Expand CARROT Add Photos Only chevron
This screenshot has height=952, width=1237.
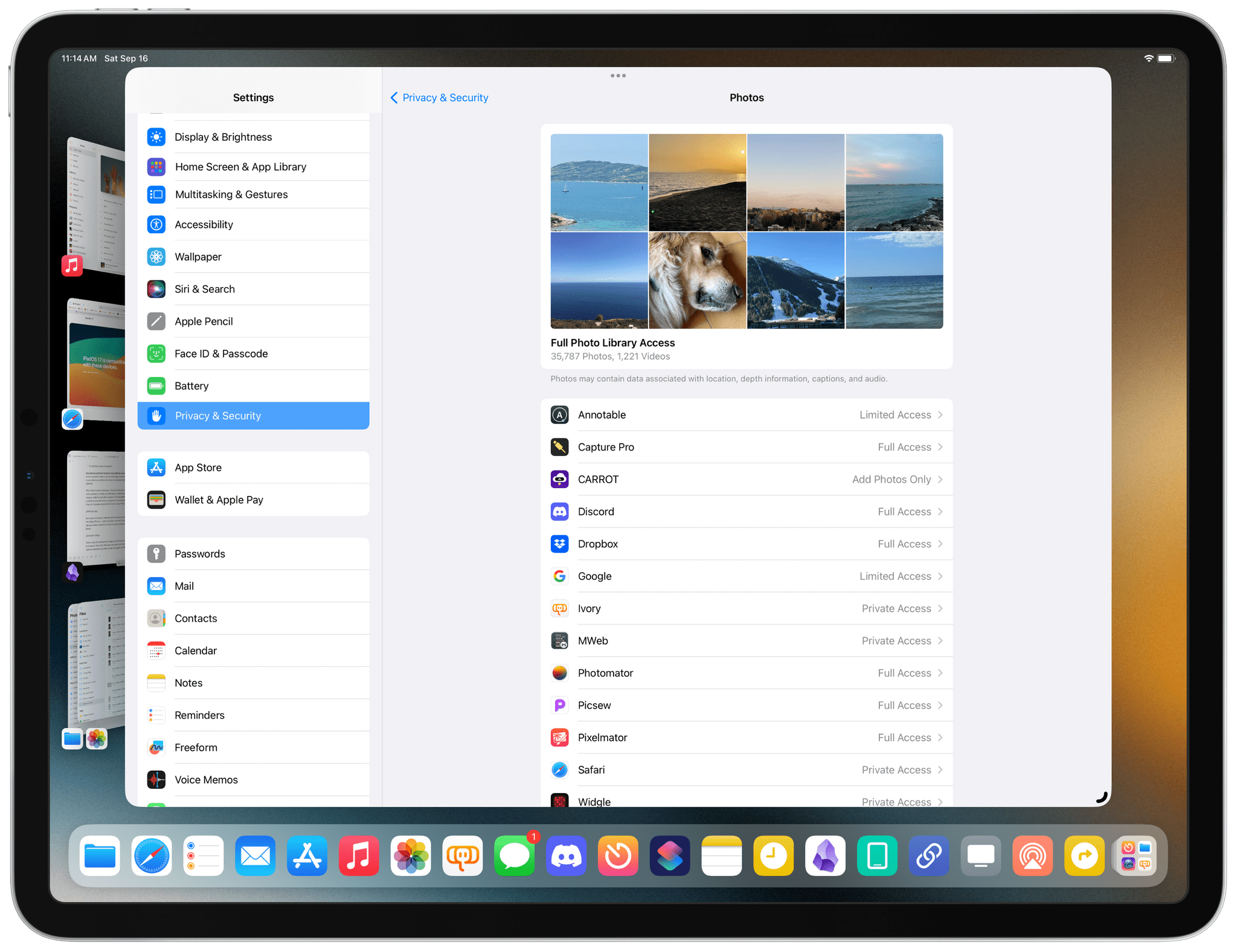pos(940,480)
